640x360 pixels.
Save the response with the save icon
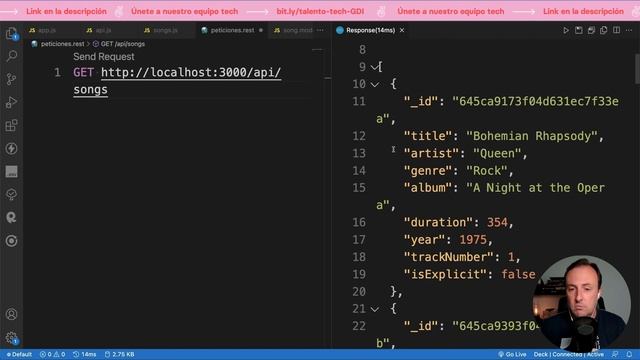click(x=578, y=30)
